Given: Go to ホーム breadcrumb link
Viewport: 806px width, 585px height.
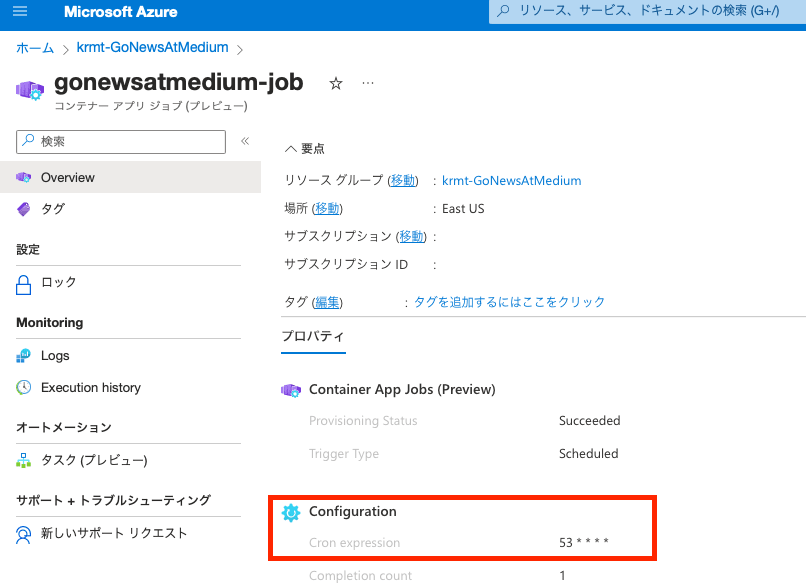Looking at the screenshot, I should [x=35, y=48].
